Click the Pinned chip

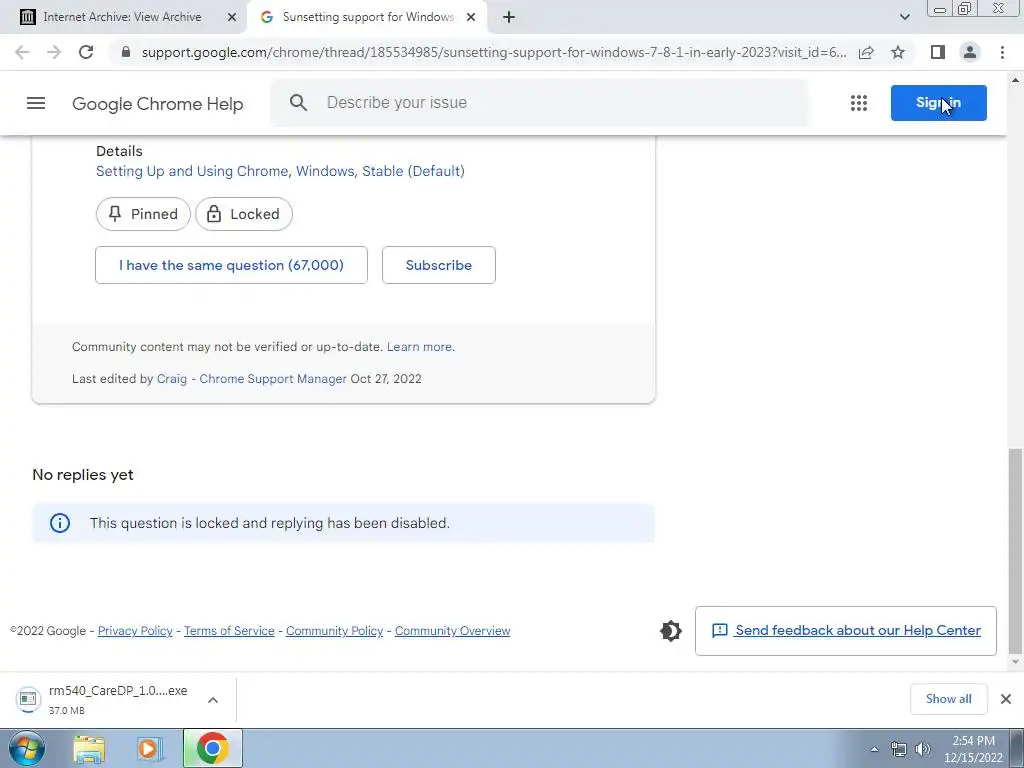click(x=143, y=214)
